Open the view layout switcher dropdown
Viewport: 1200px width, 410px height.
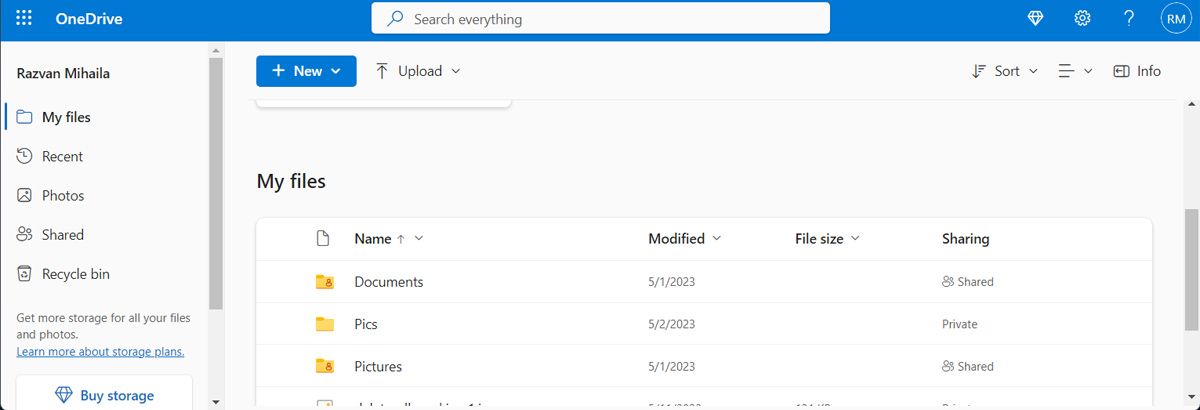pos(1075,71)
